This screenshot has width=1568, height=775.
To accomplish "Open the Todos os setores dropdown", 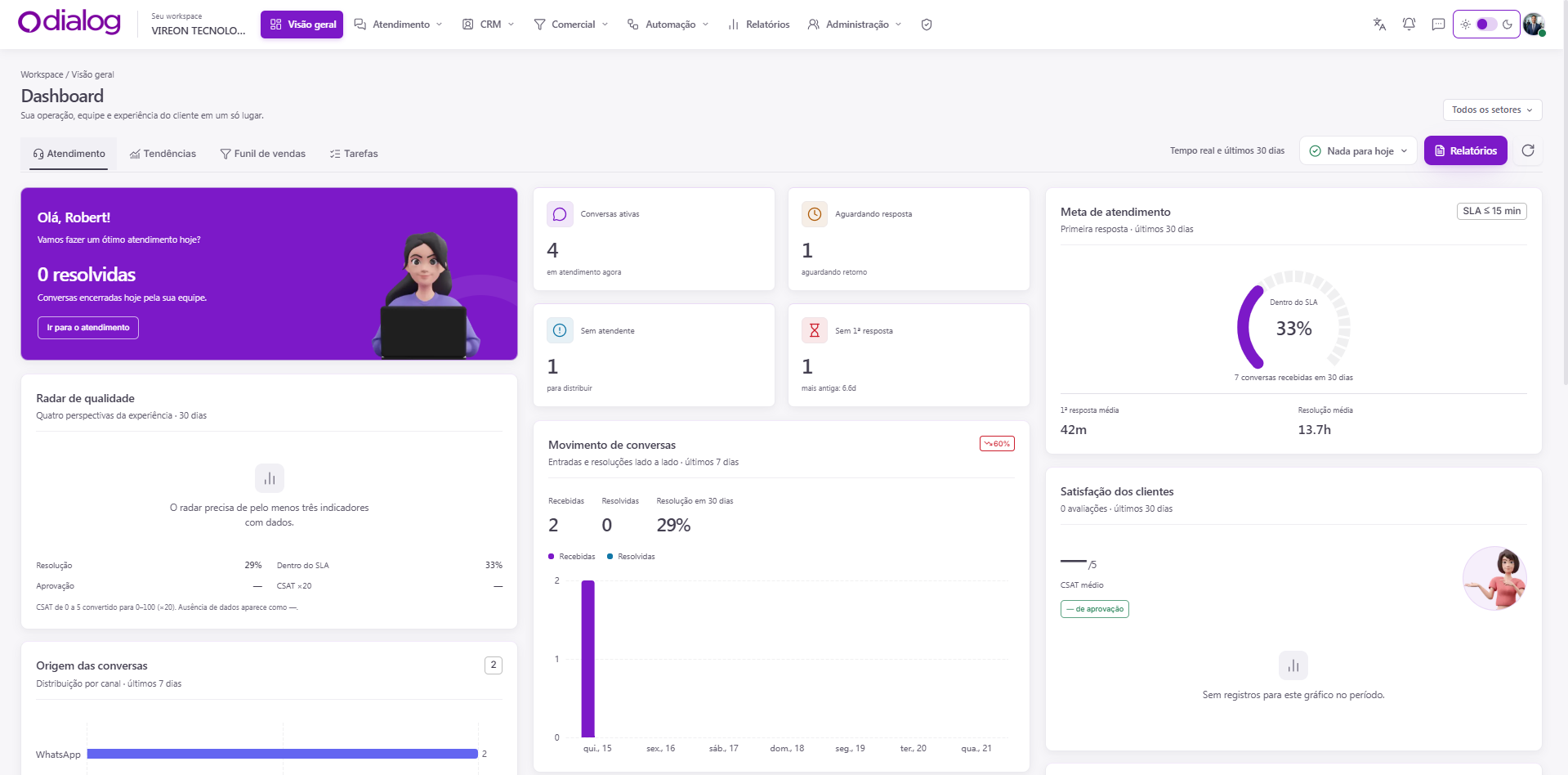I will pyautogui.click(x=1492, y=110).
